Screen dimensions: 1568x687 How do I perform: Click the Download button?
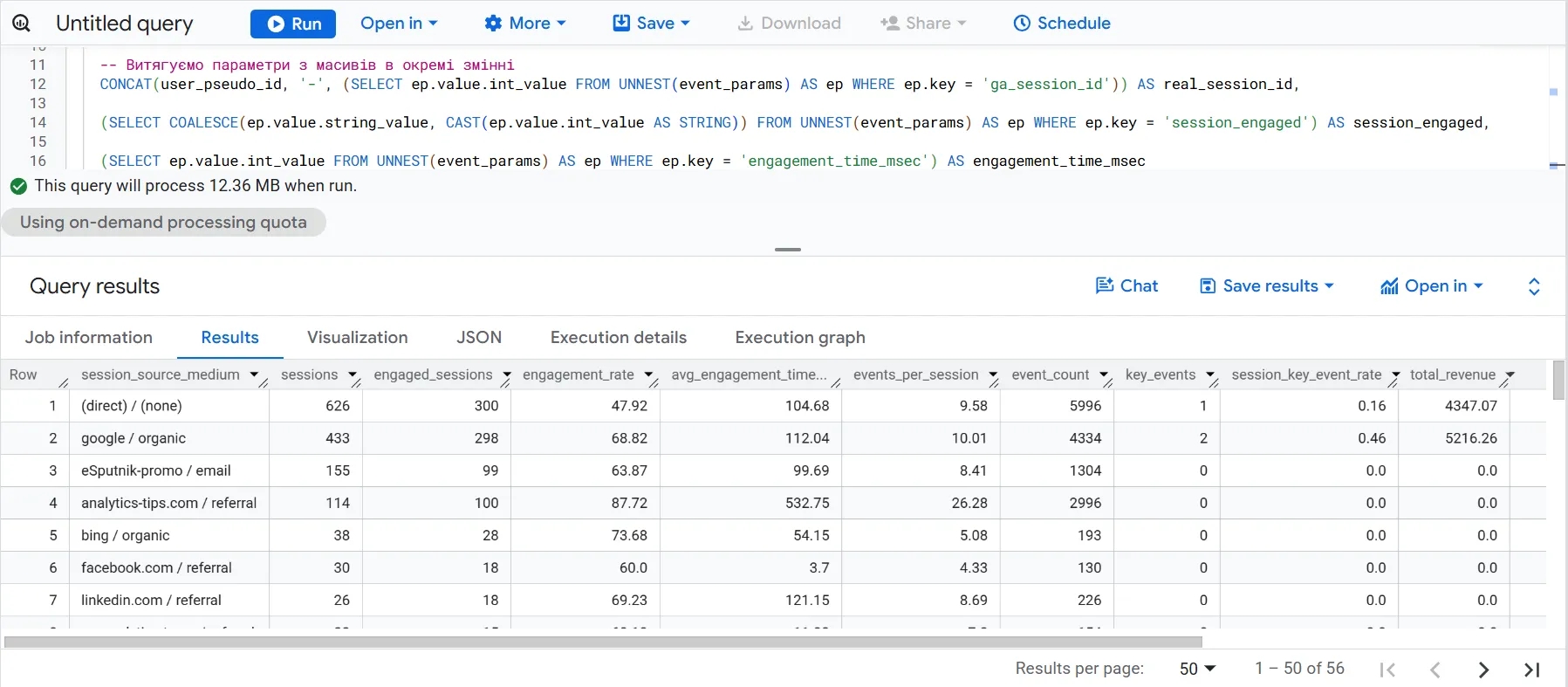pyautogui.click(x=789, y=24)
